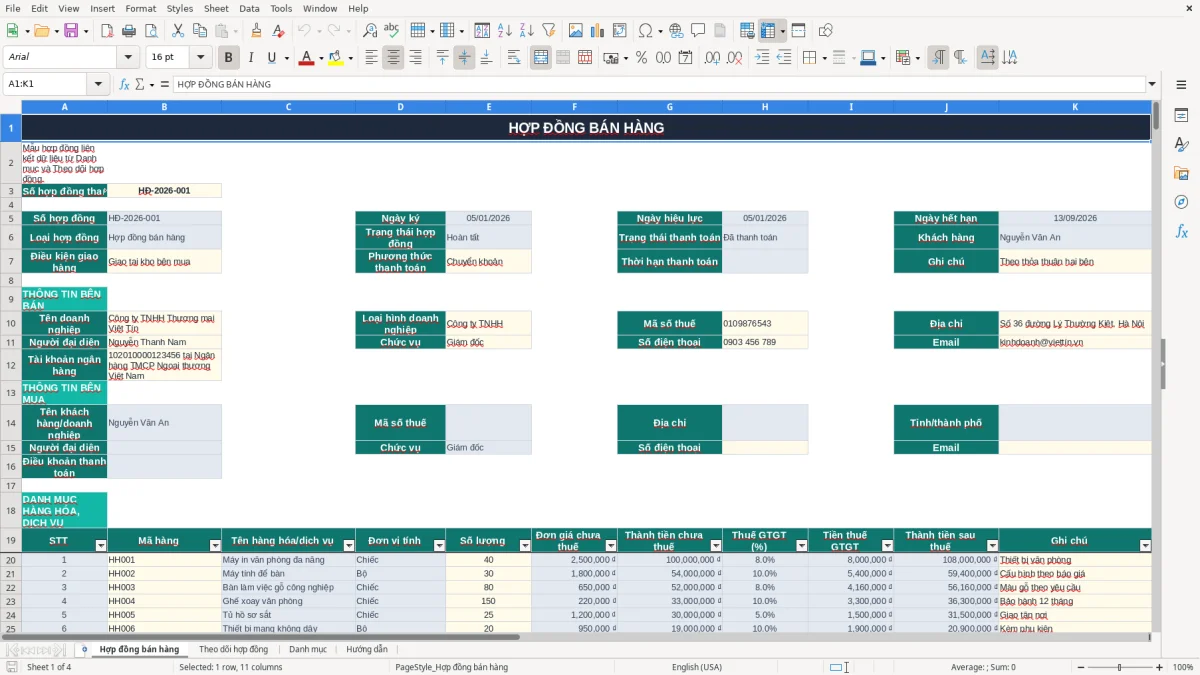Open filter dropdown for Số lượng column

524,545
